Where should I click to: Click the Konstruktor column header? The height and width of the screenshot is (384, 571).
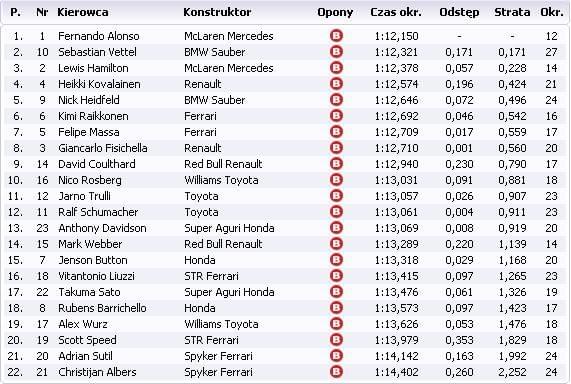[x=217, y=12]
